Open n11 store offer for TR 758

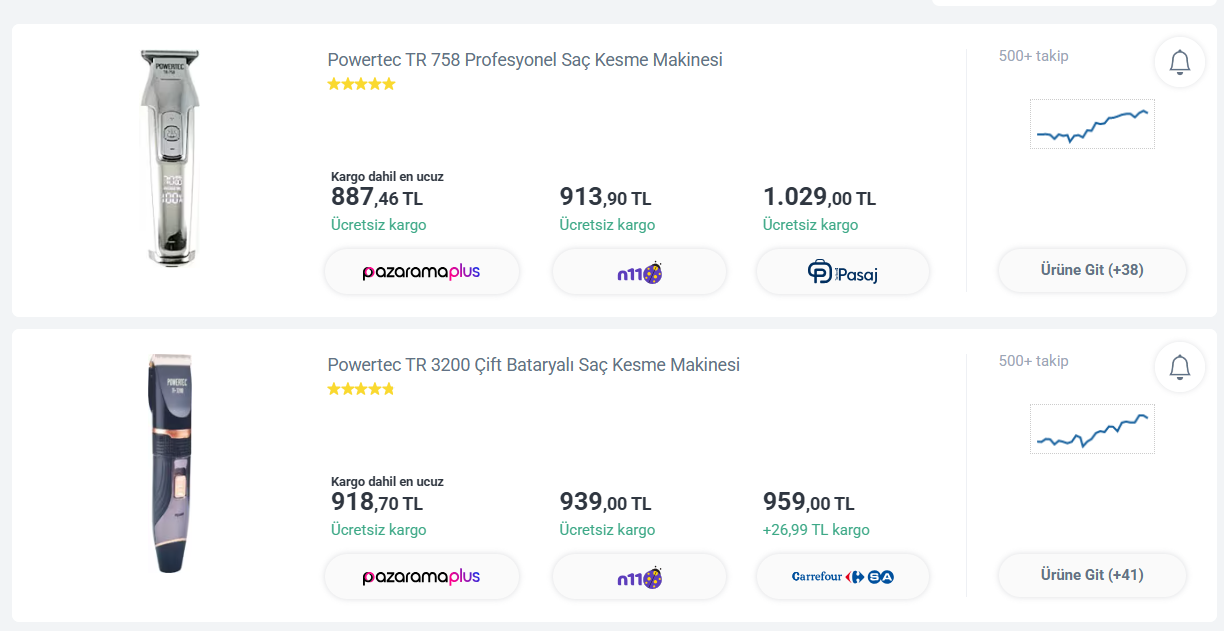tap(639, 272)
